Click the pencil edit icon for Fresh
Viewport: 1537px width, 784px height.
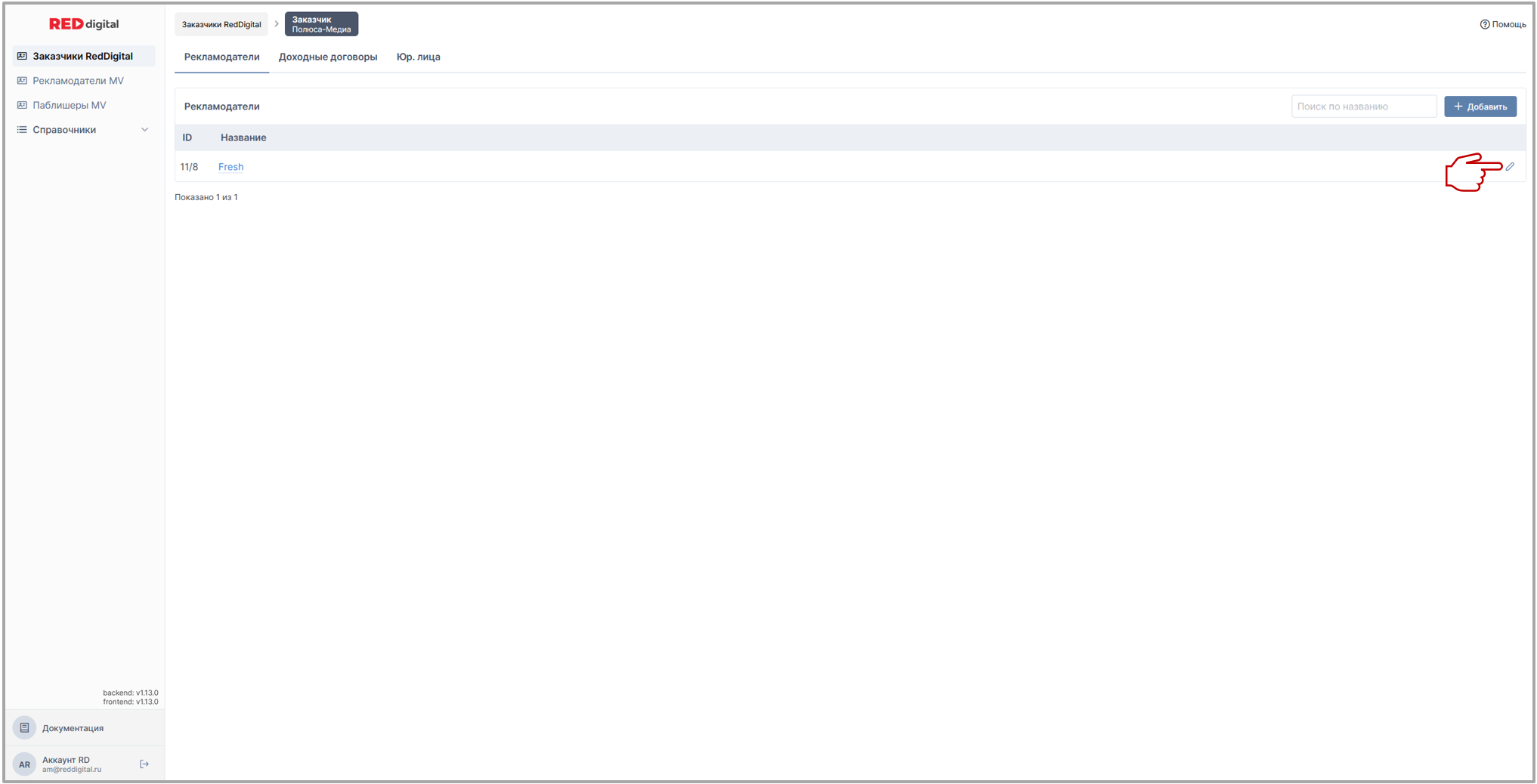(1509, 167)
